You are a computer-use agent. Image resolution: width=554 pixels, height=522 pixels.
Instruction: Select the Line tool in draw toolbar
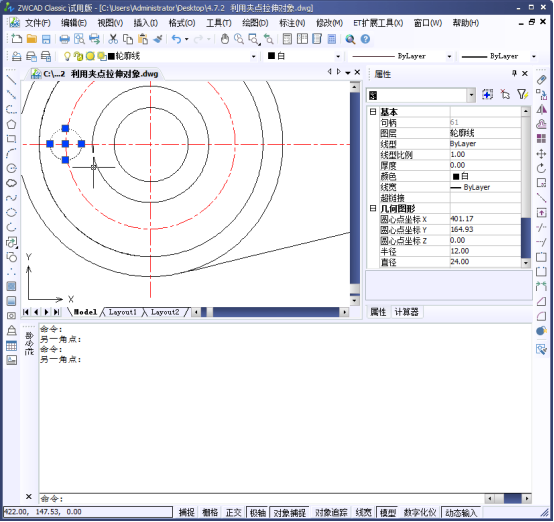(x=11, y=80)
